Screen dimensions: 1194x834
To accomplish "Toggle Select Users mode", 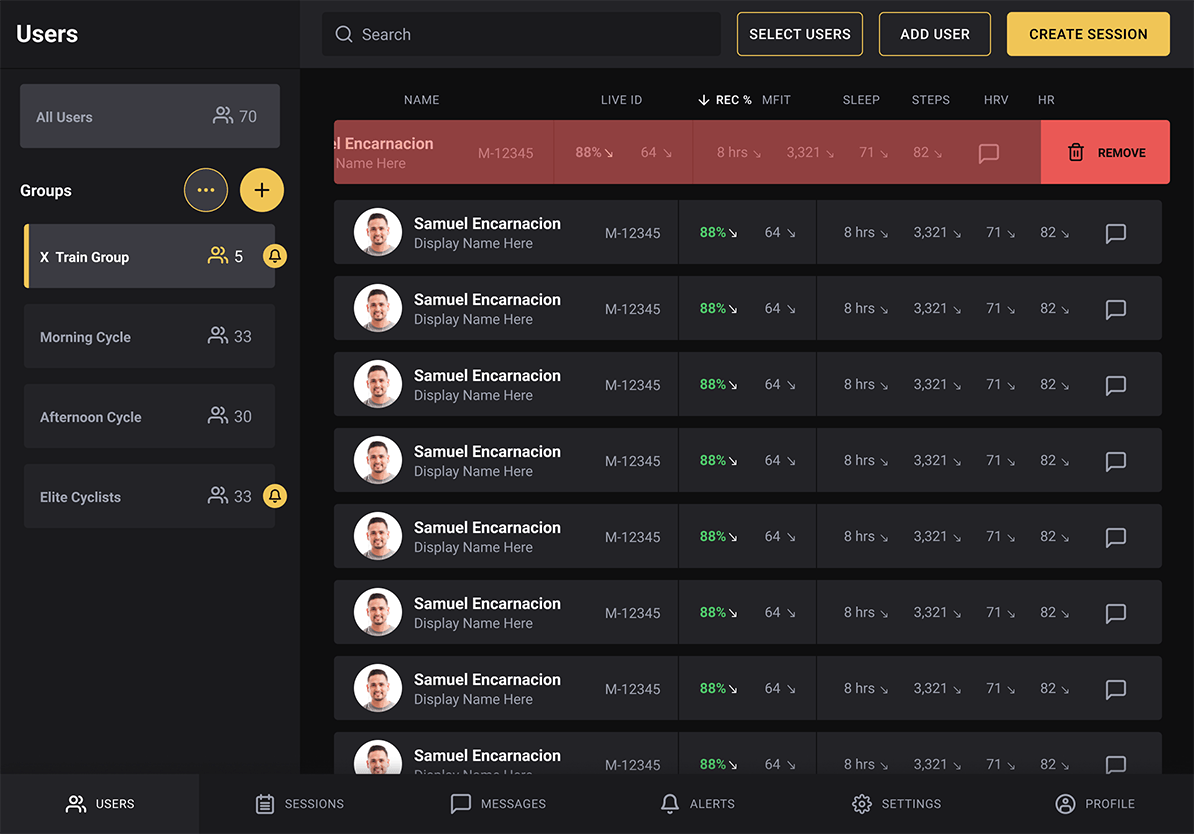I will [799, 34].
